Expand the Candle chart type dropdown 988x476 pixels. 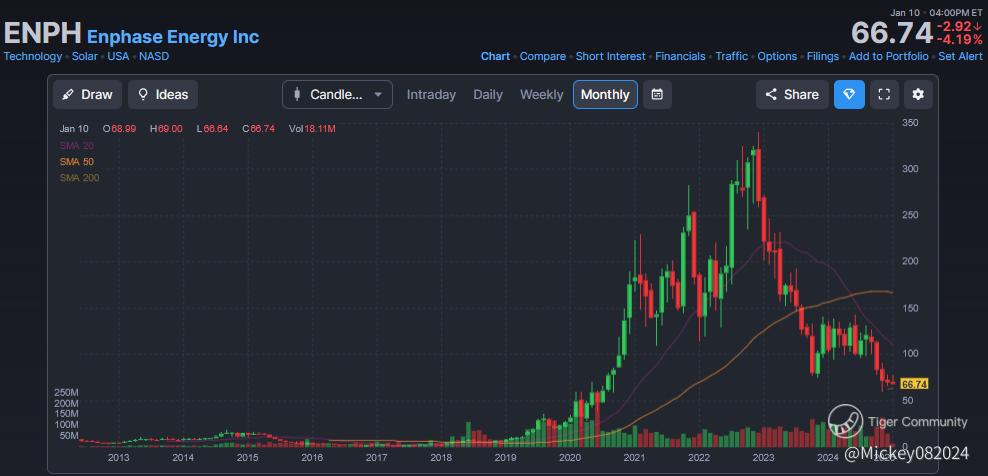click(x=337, y=95)
